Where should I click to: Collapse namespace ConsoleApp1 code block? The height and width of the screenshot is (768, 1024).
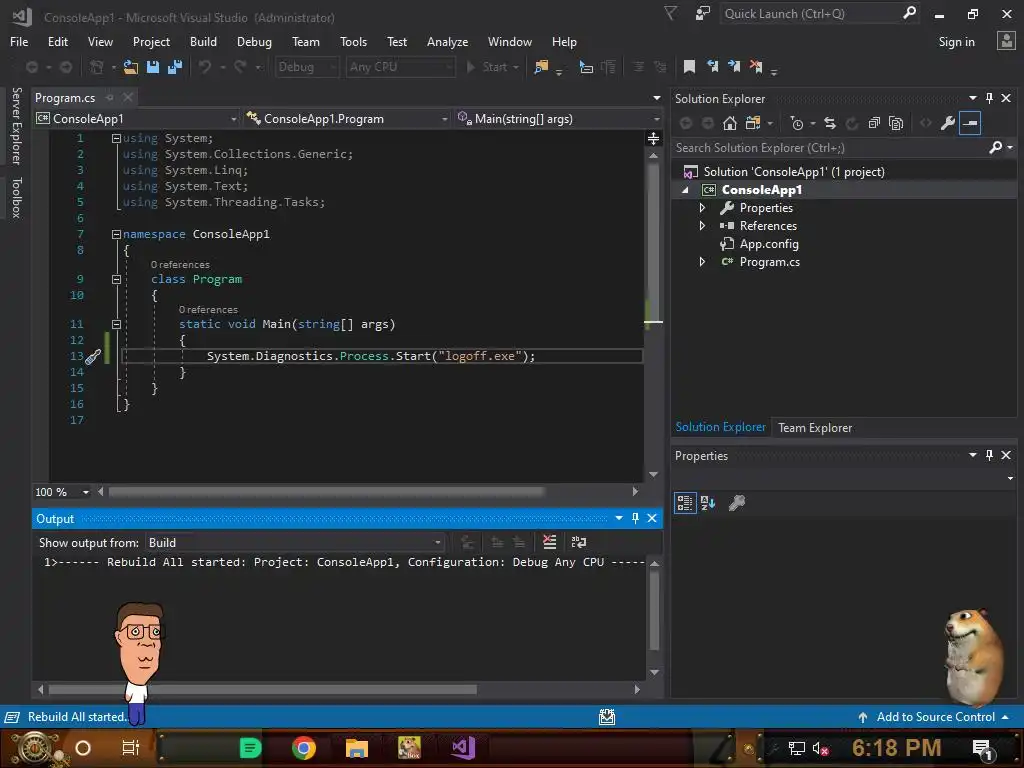point(116,234)
